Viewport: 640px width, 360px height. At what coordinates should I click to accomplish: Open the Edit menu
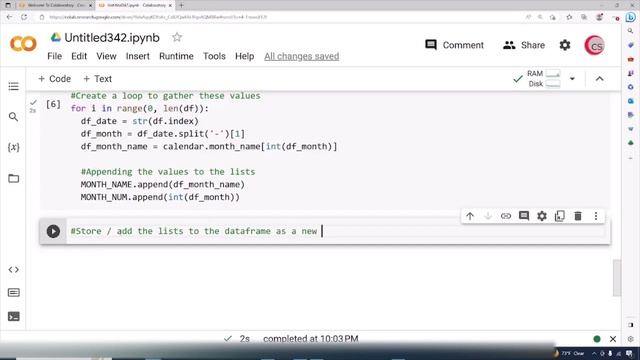coord(79,56)
